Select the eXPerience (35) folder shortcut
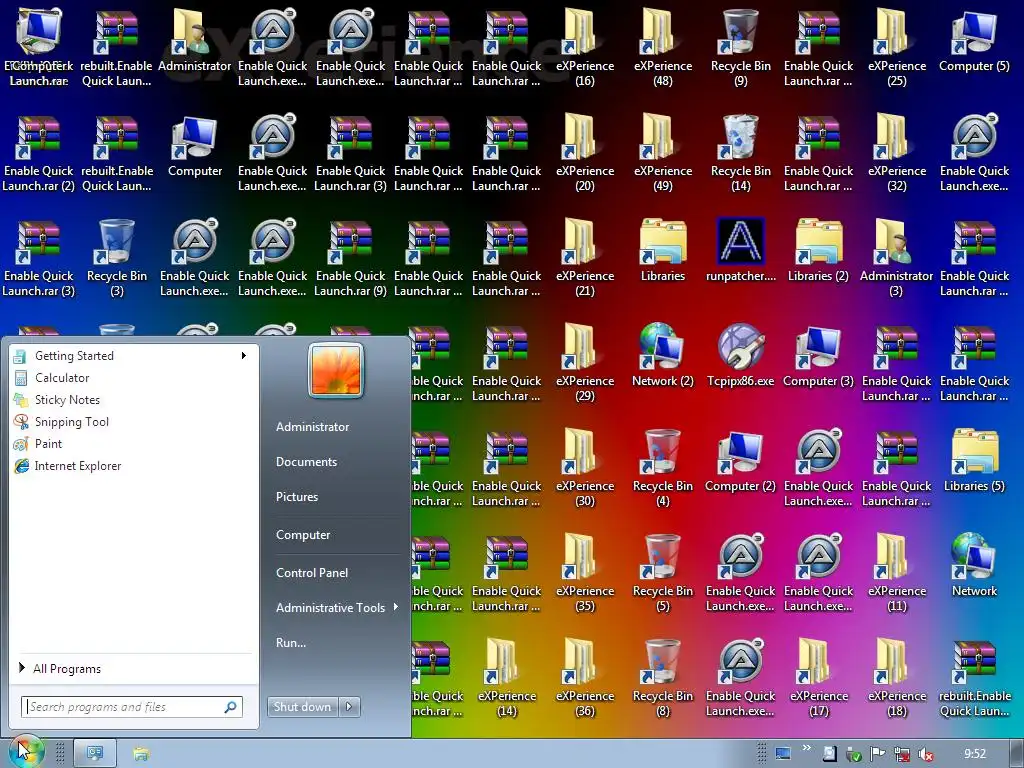Viewport: 1024px width, 768px height. 585,574
